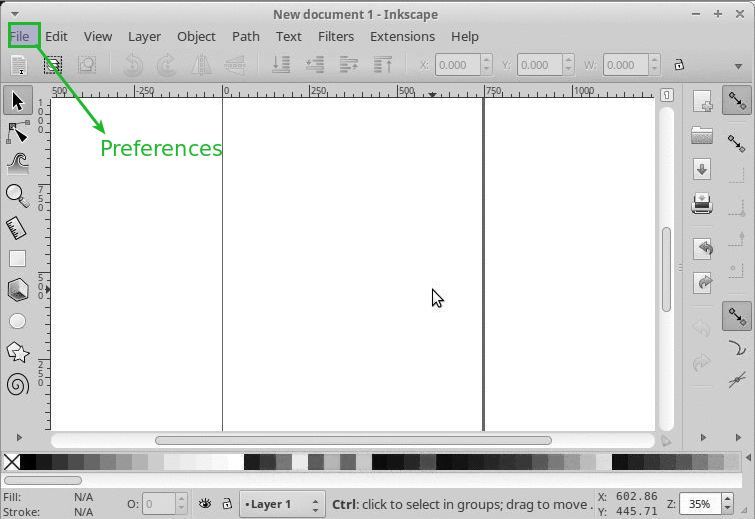
Task: Open the Object menu
Action: [x=196, y=36]
